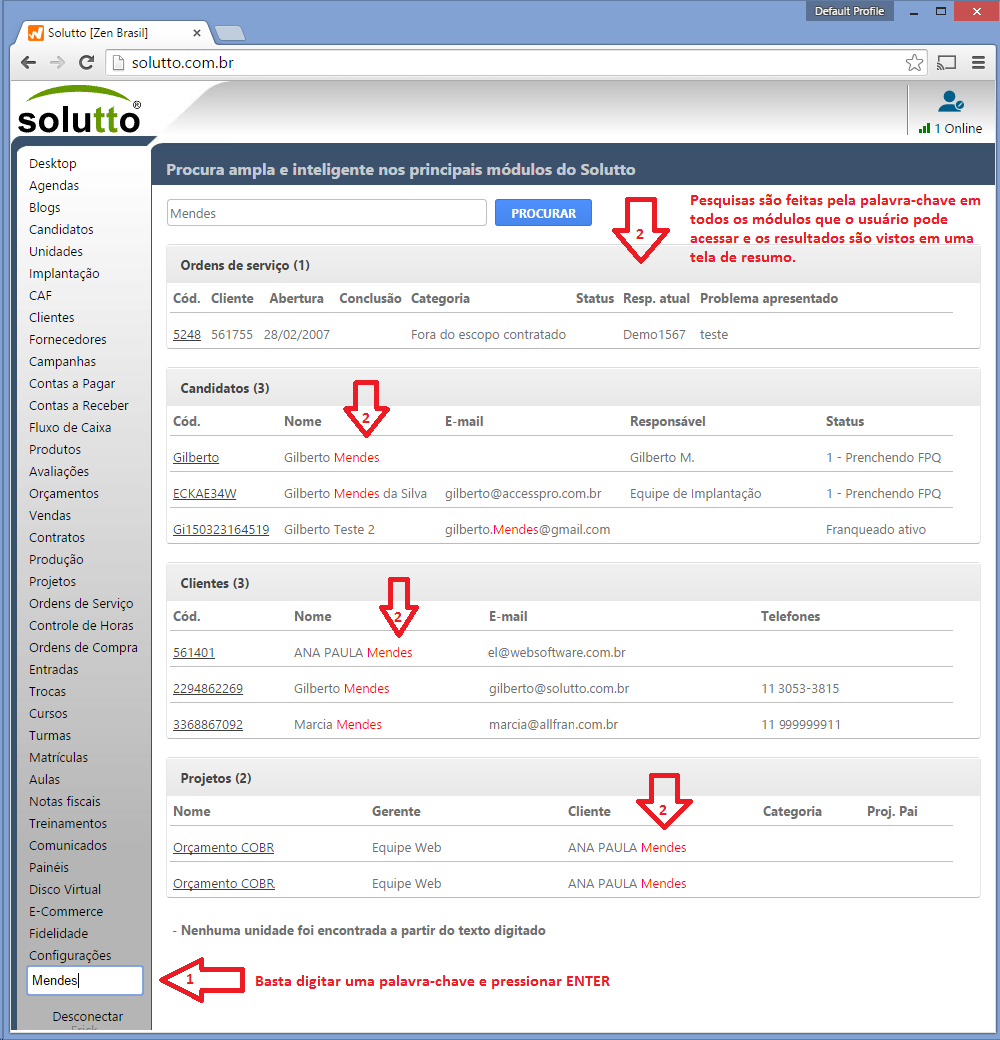The height and width of the screenshot is (1040, 1000).
Task: Open Ordens de Compra in sidebar
Action: pyautogui.click(x=83, y=647)
